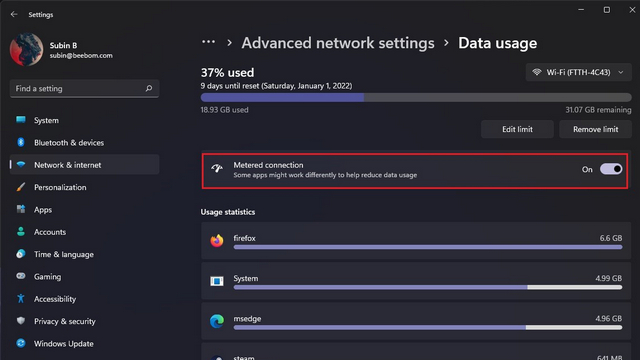Image resolution: width=640 pixels, height=360 pixels.
Task: Open the Windows Update label
Action: [x=64, y=344]
